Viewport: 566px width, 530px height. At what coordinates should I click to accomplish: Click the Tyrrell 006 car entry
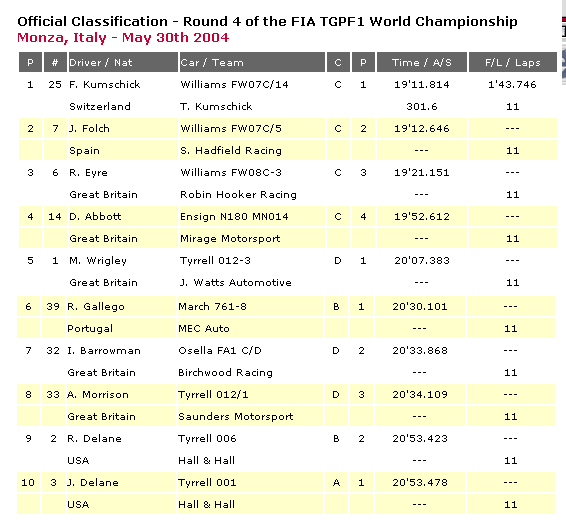[207, 439]
